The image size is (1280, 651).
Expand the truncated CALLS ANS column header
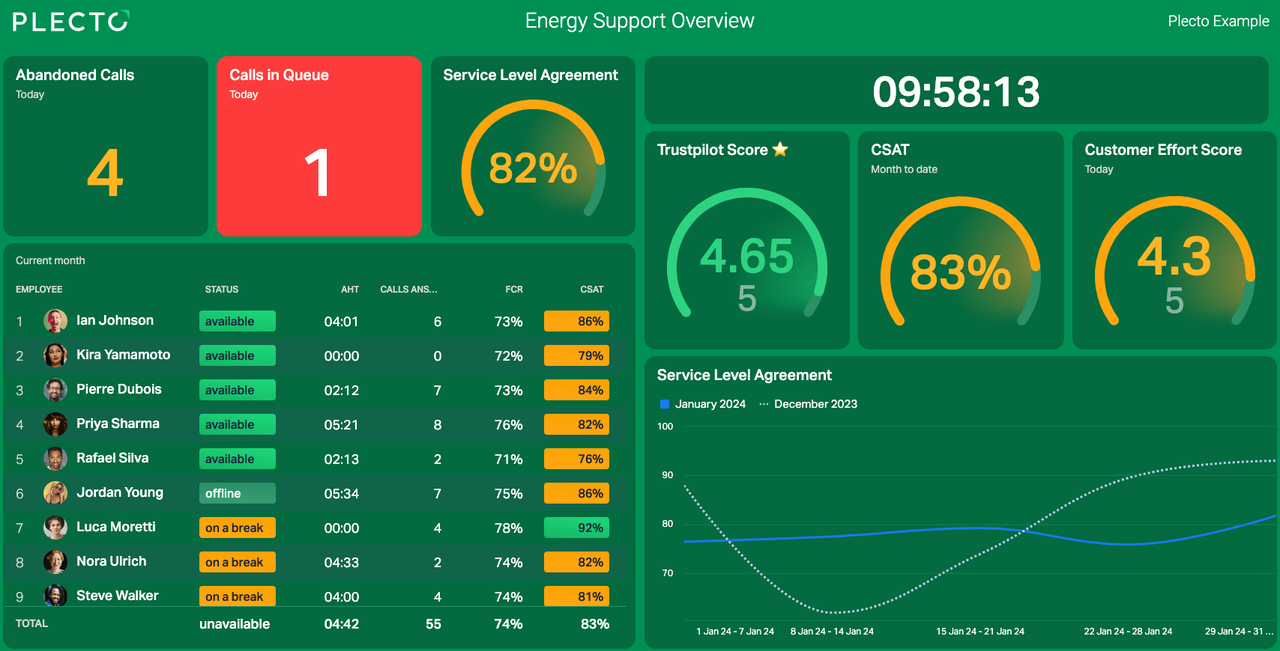click(x=408, y=289)
